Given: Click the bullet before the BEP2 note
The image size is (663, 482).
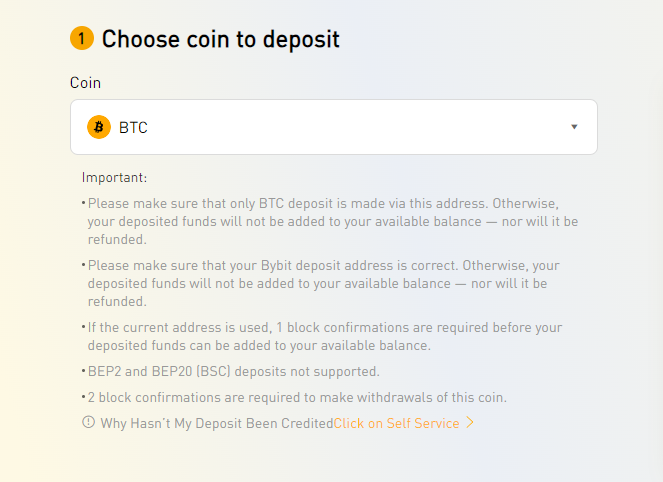Looking at the screenshot, I should pos(84,372).
